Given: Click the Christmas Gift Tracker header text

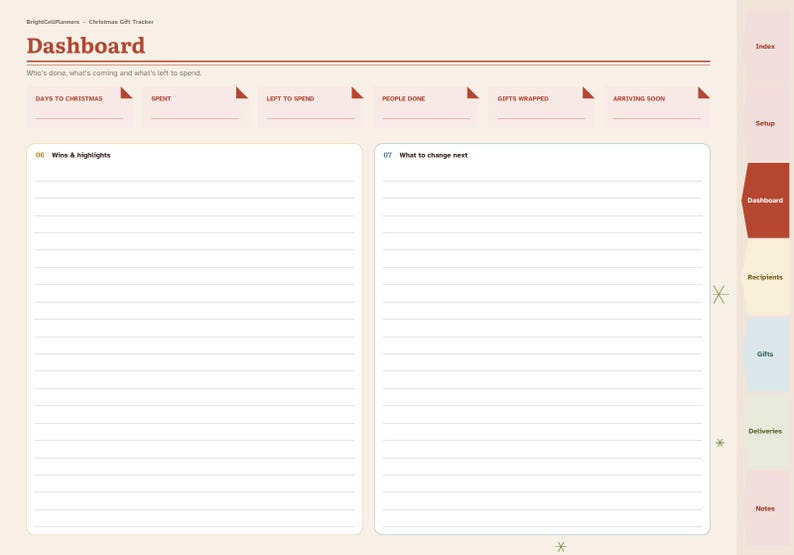Looking at the screenshot, I should (x=121, y=22).
